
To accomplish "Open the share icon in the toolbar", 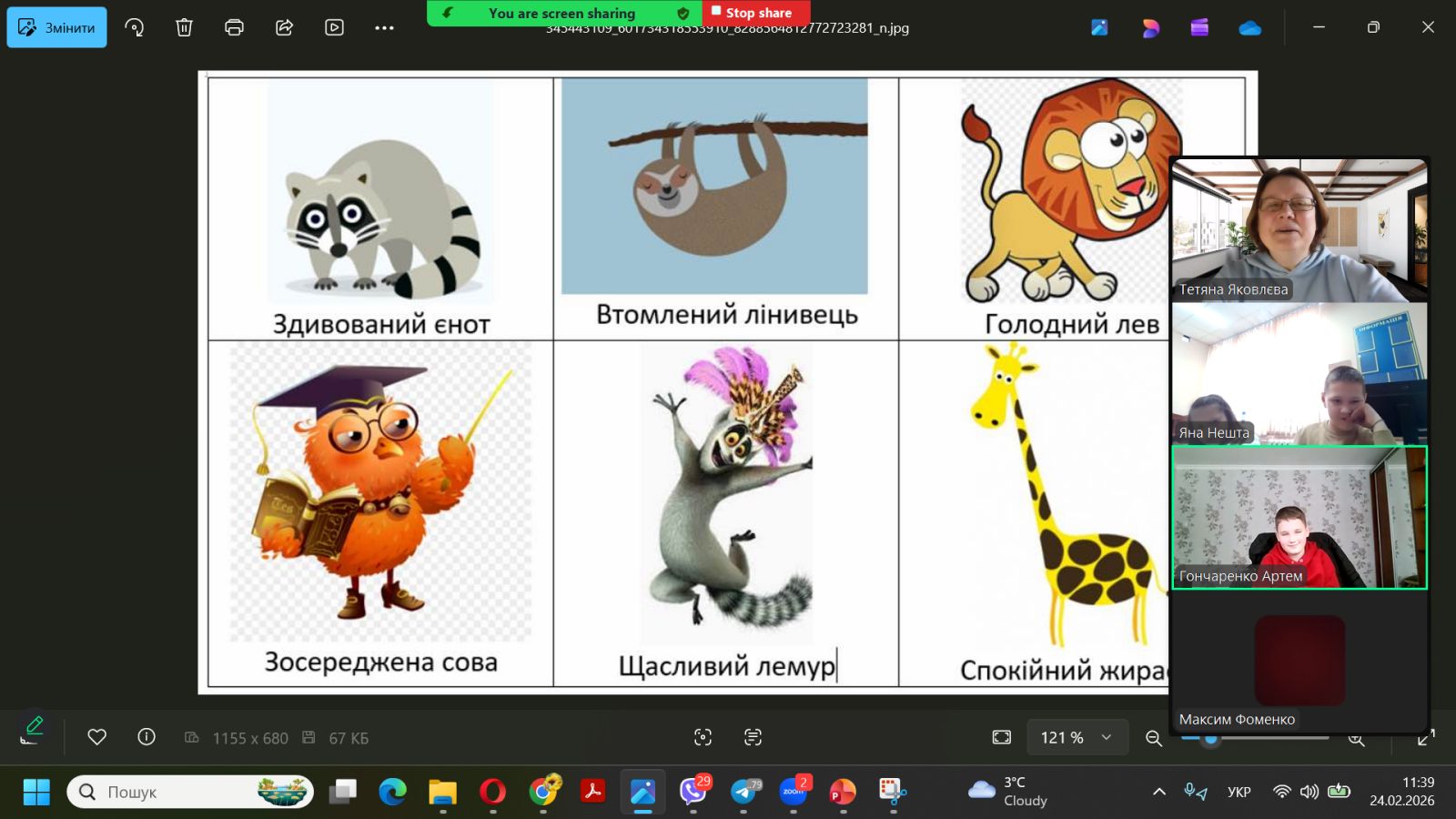I will [x=284, y=27].
